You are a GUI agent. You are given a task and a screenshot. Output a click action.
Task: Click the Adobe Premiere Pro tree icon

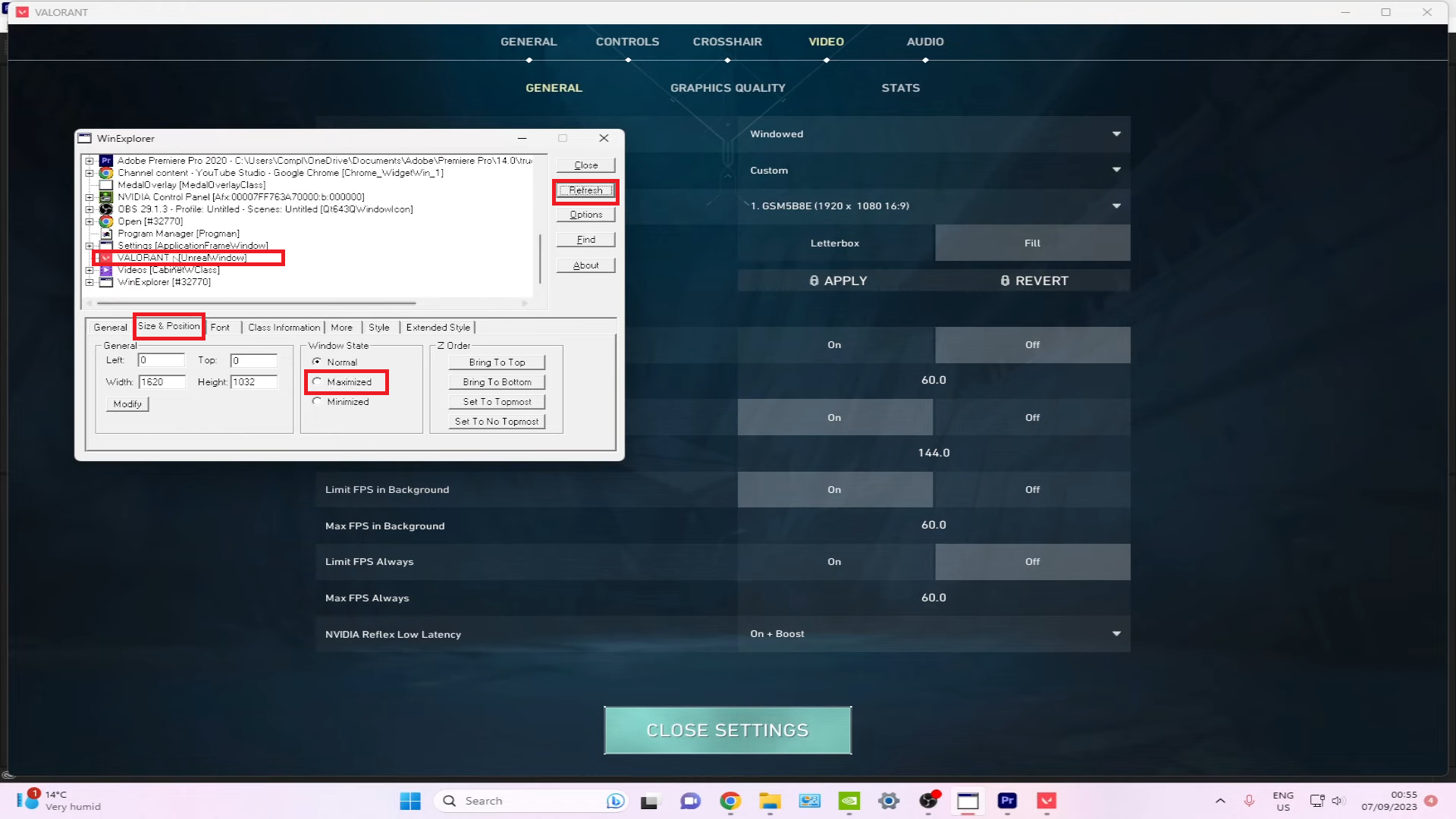(106, 161)
